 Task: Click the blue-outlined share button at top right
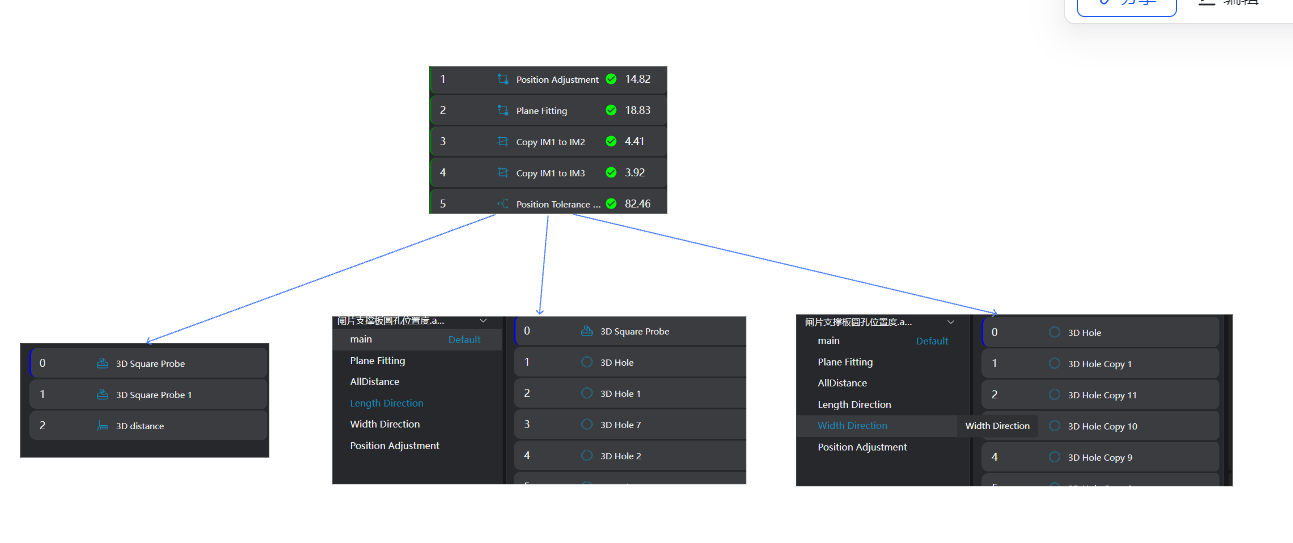tap(1126, 4)
